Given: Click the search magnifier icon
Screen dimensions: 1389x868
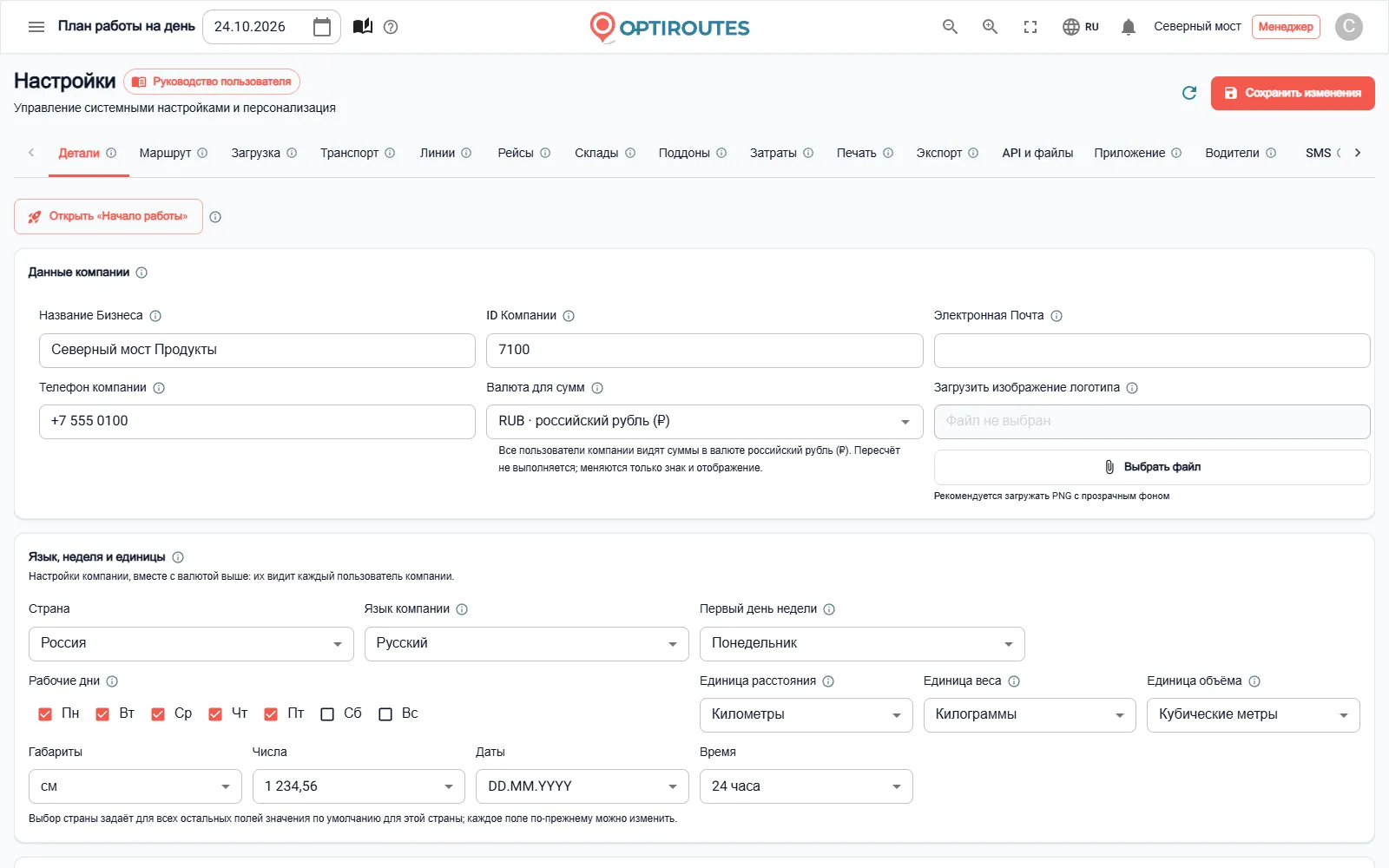Looking at the screenshot, I should pos(950,27).
